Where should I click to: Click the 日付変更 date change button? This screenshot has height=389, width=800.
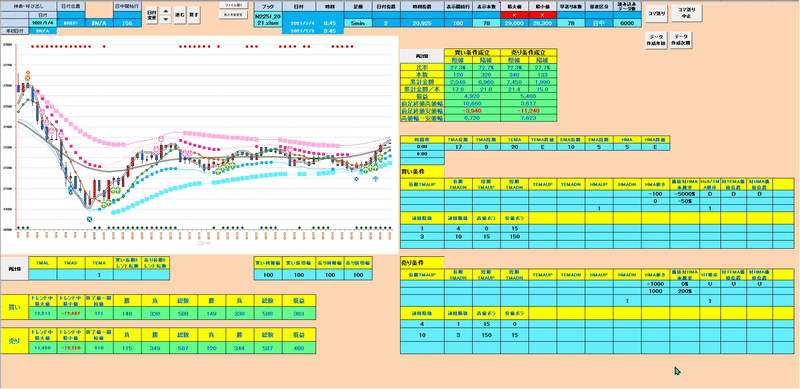152,15
